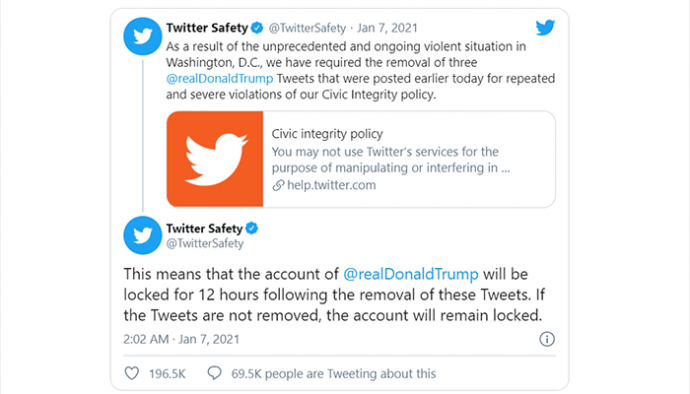Click the 2:02 AM · Jan 7, 2021 timestamp
Viewport: 690px width, 394px height.
(181, 339)
